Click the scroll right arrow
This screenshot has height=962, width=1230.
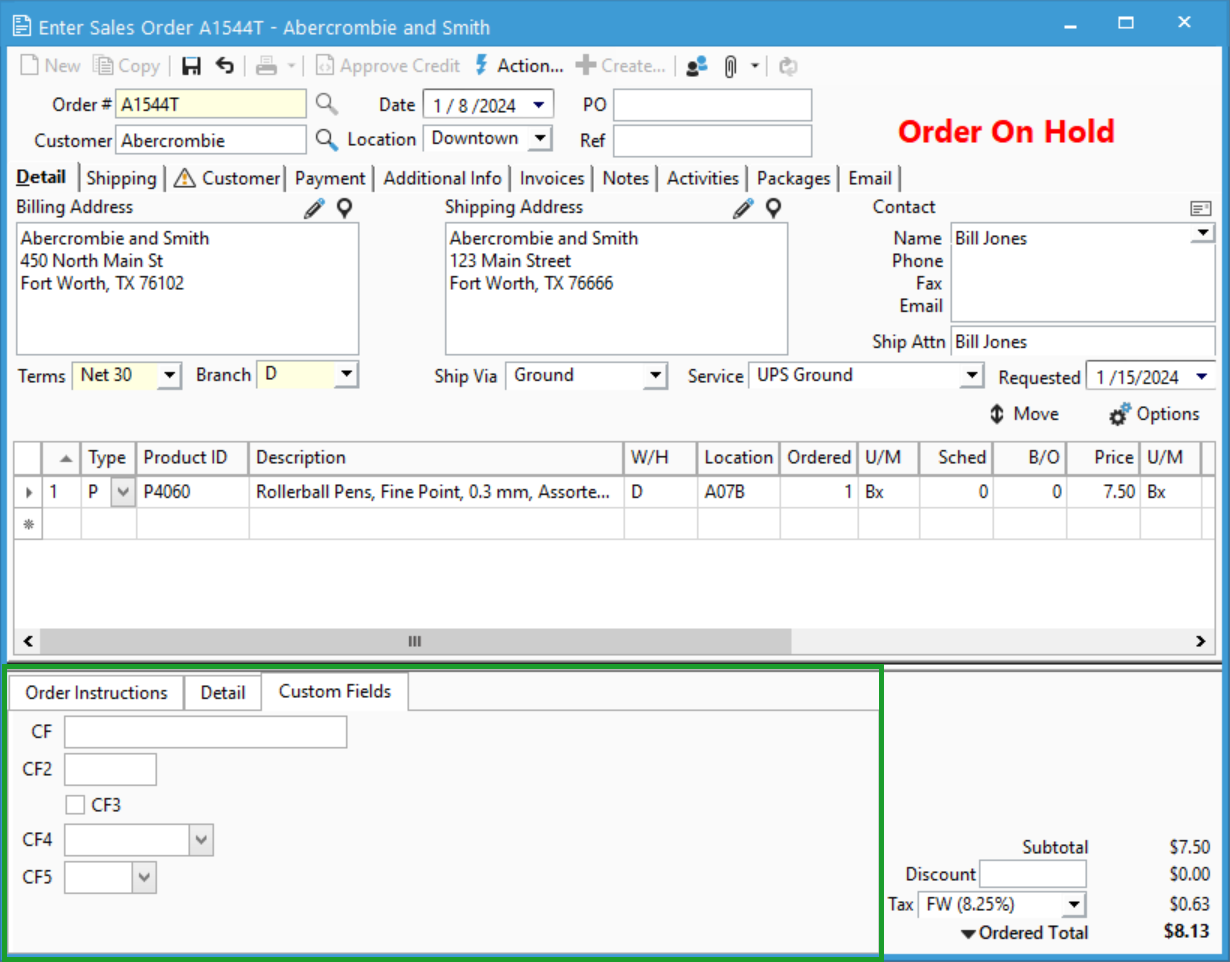pyautogui.click(x=1200, y=641)
